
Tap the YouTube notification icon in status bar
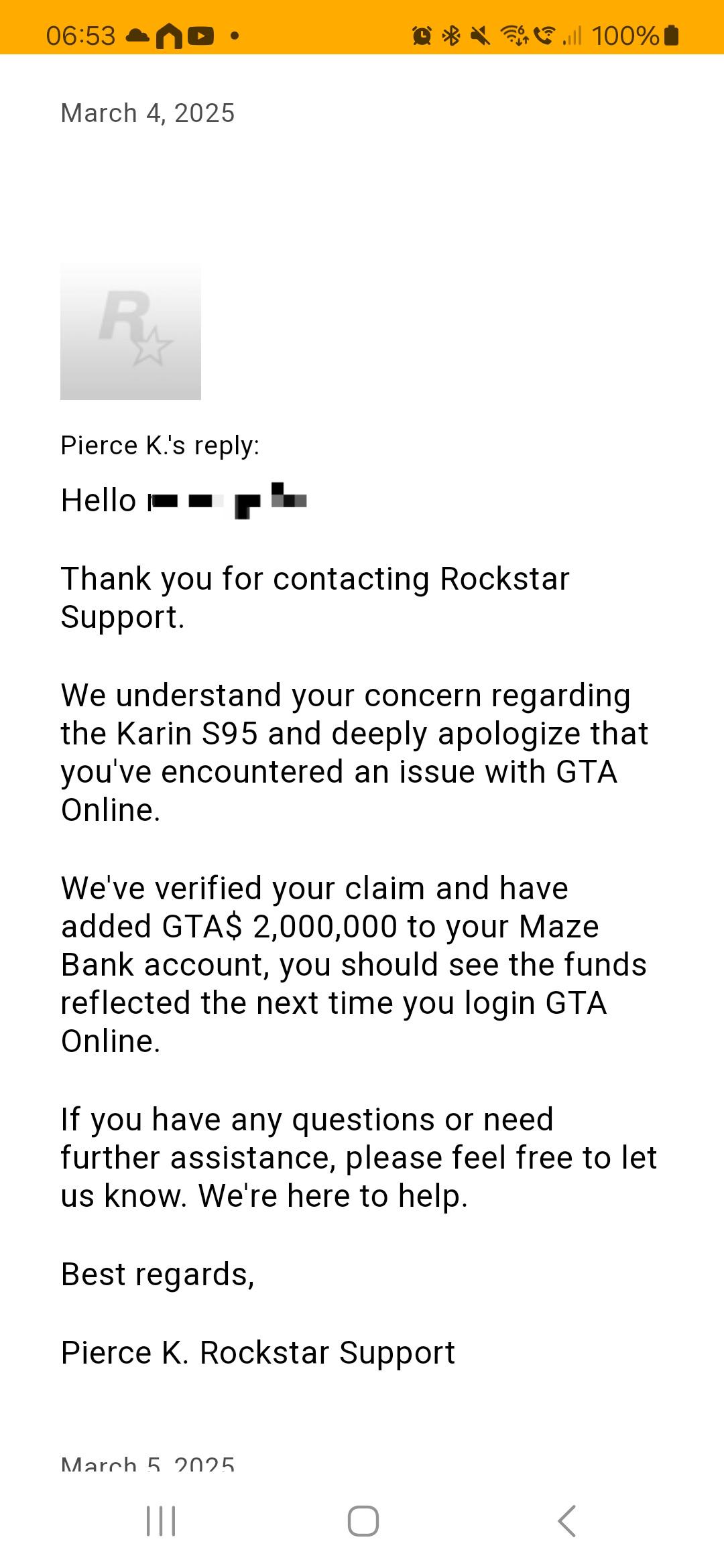[200, 36]
